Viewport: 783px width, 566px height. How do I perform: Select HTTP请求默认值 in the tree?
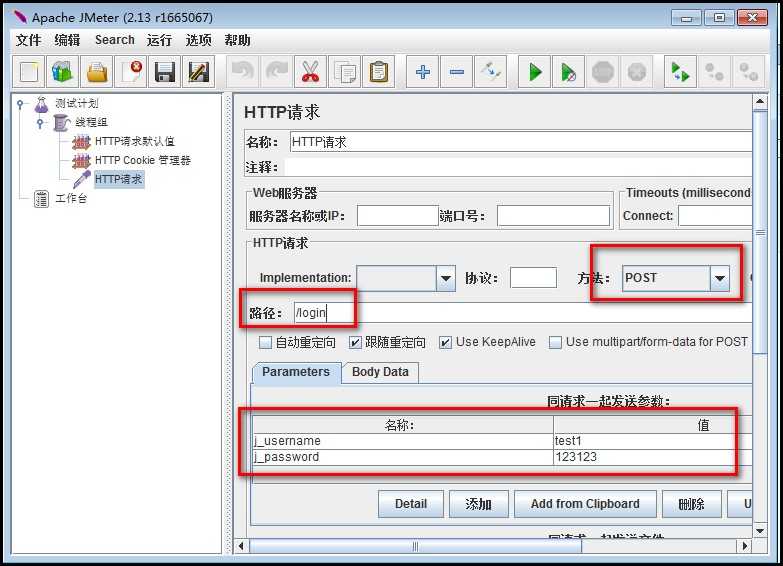point(135,141)
